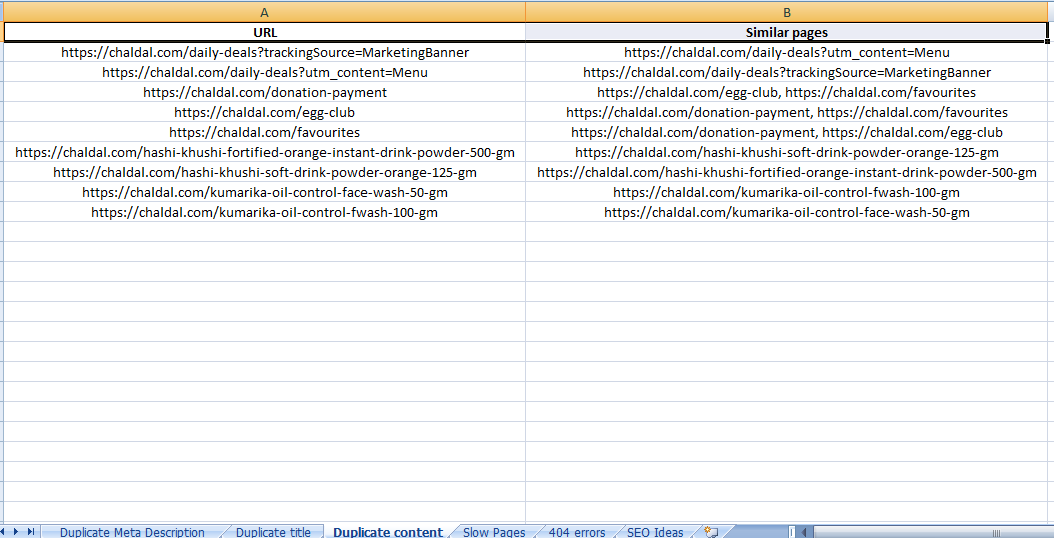Click the horizontal scrollbar left arrow
The width and height of the screenshot is (1054, 538).
tap(805, 532)
